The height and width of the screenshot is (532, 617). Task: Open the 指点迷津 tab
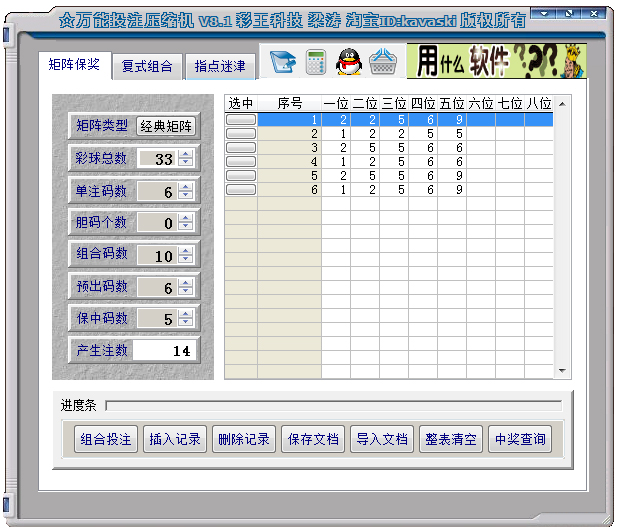click(x=220, y=66)
